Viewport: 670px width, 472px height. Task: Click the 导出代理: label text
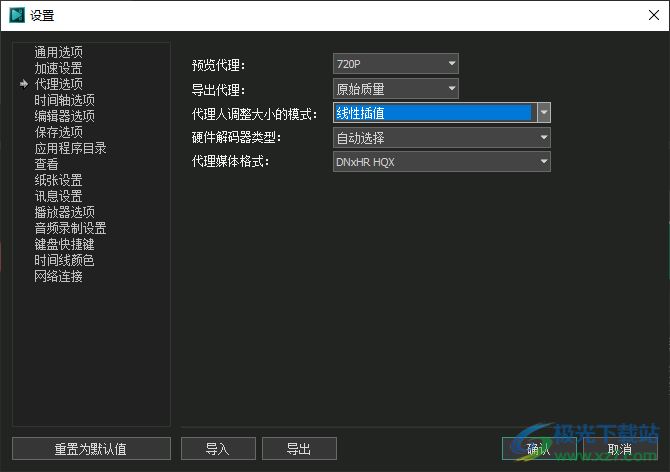[218, 90]
